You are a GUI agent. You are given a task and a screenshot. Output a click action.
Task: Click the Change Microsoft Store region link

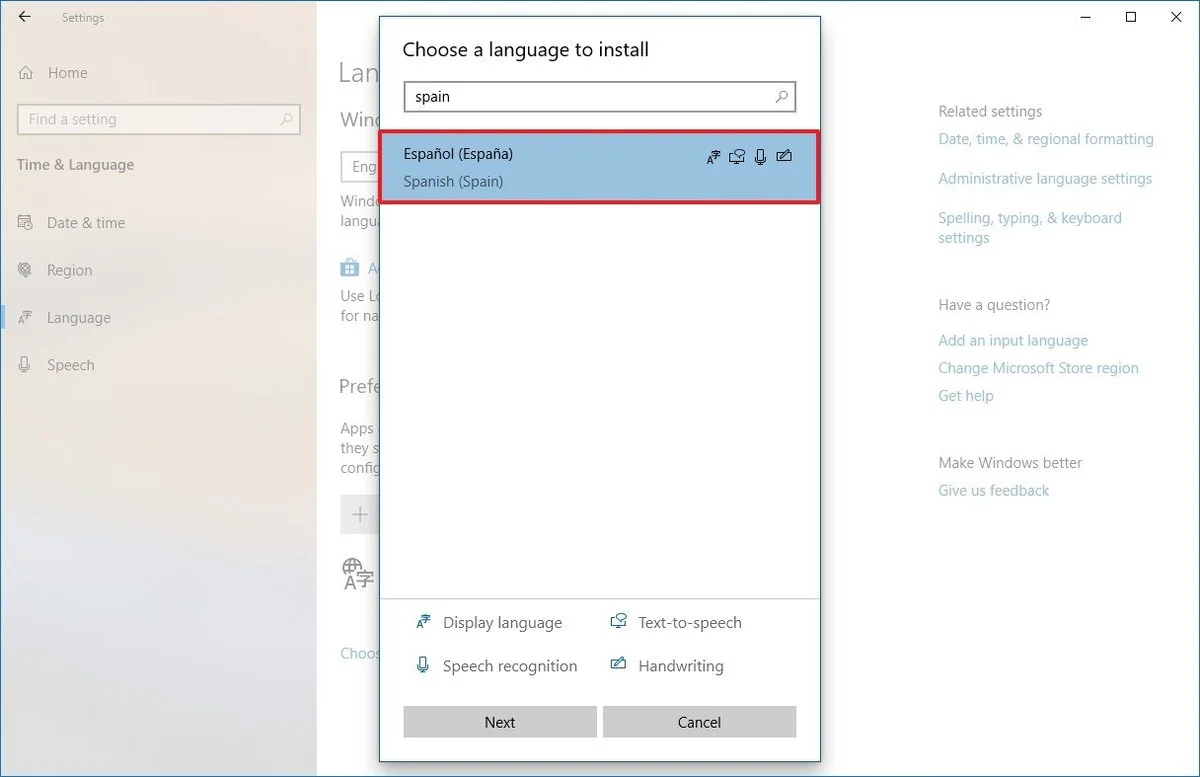1038,368
